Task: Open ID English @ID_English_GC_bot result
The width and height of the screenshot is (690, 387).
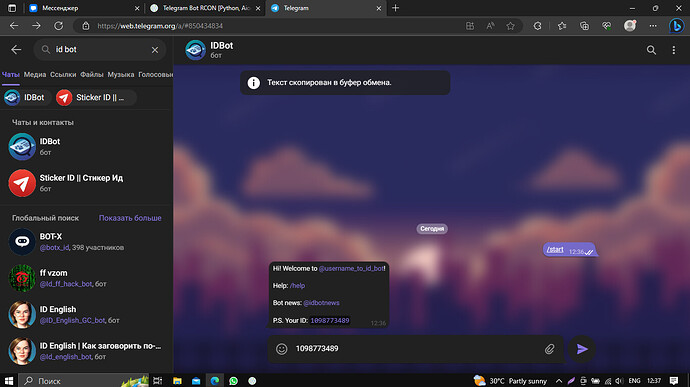Action: coord(86,315)
